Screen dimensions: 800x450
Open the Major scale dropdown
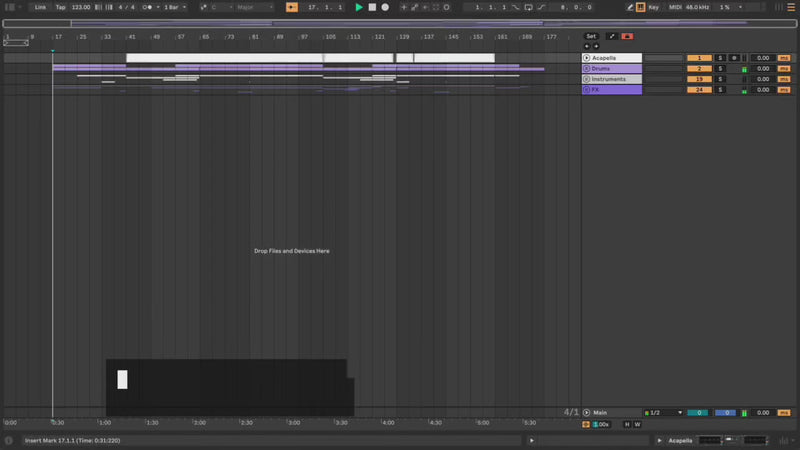pos(252,7)
